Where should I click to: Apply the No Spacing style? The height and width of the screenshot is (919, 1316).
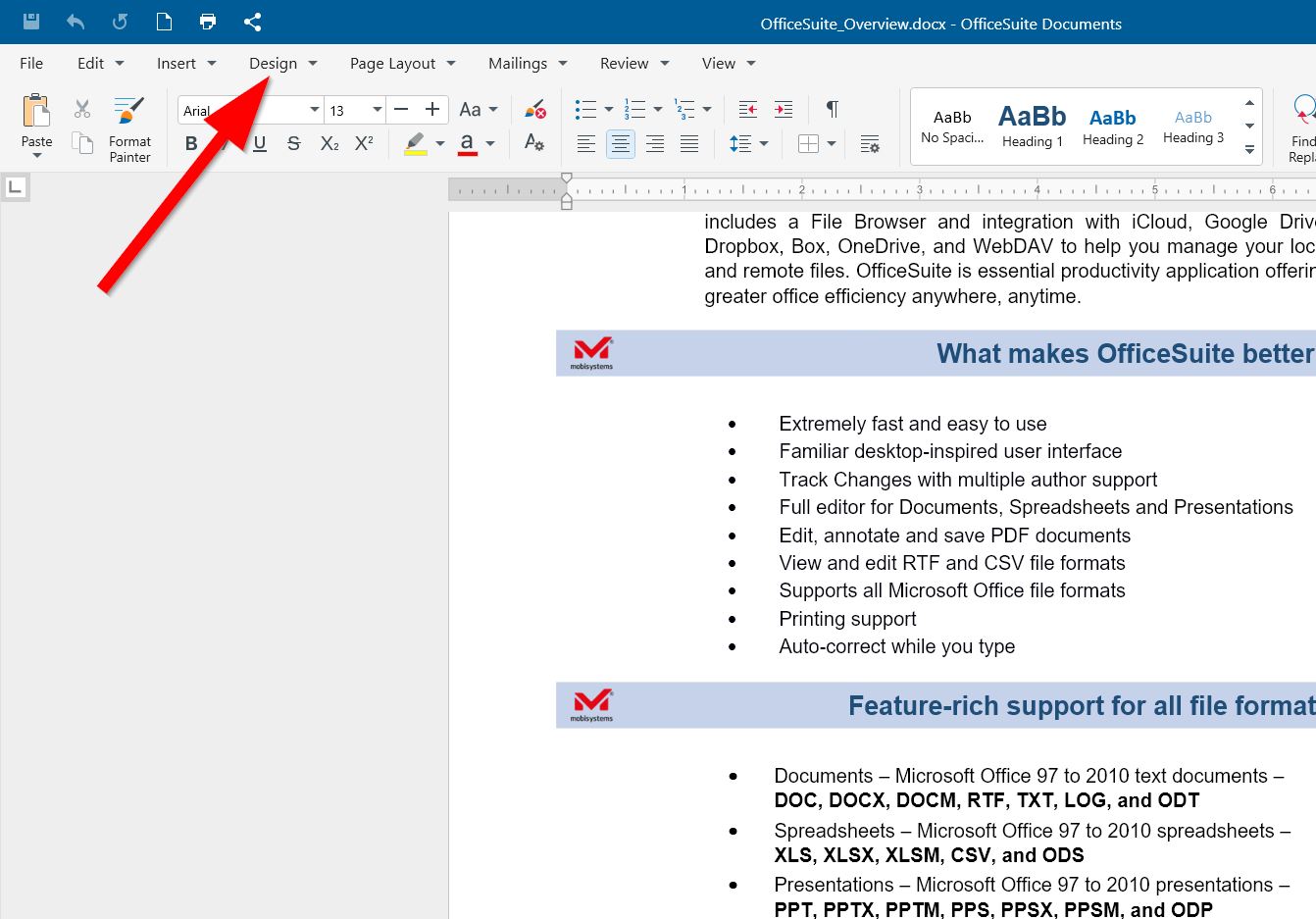[952, 127]
